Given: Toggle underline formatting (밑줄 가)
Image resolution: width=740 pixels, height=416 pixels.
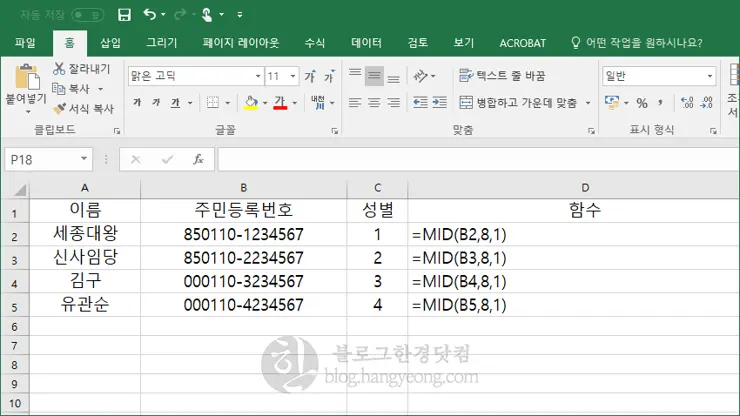Looking at the screenshot, I should (x=176, y=102).
